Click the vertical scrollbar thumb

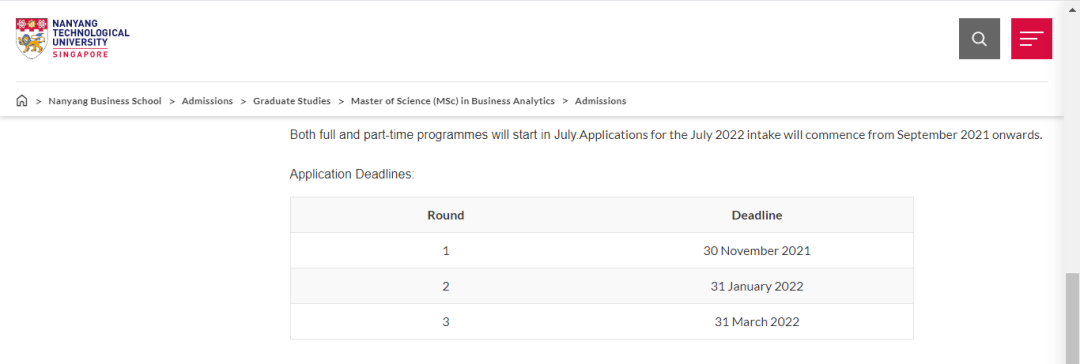point(1072,318)
